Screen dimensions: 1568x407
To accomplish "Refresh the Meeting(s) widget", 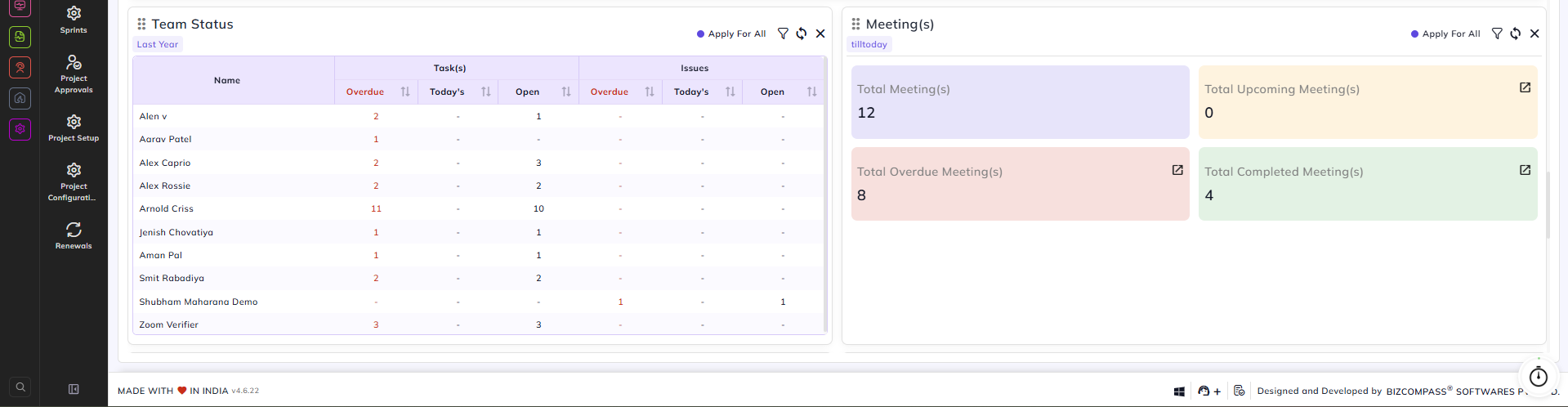I will tap(1516, 34).
